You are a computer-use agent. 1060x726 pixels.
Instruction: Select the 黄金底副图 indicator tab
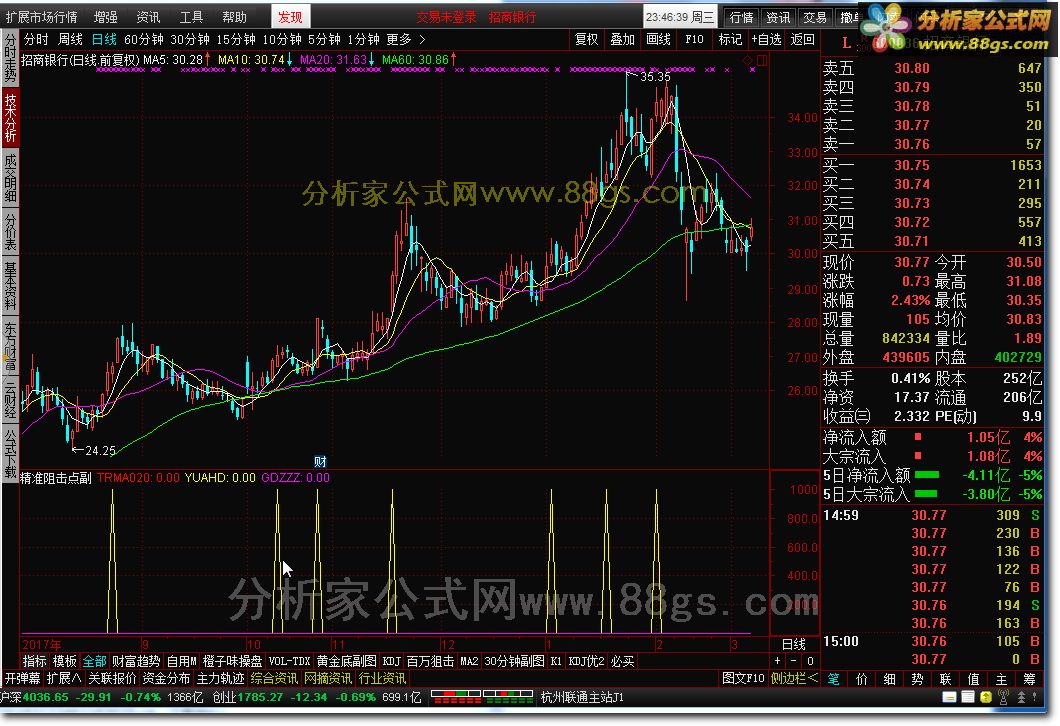pos(346,661)
